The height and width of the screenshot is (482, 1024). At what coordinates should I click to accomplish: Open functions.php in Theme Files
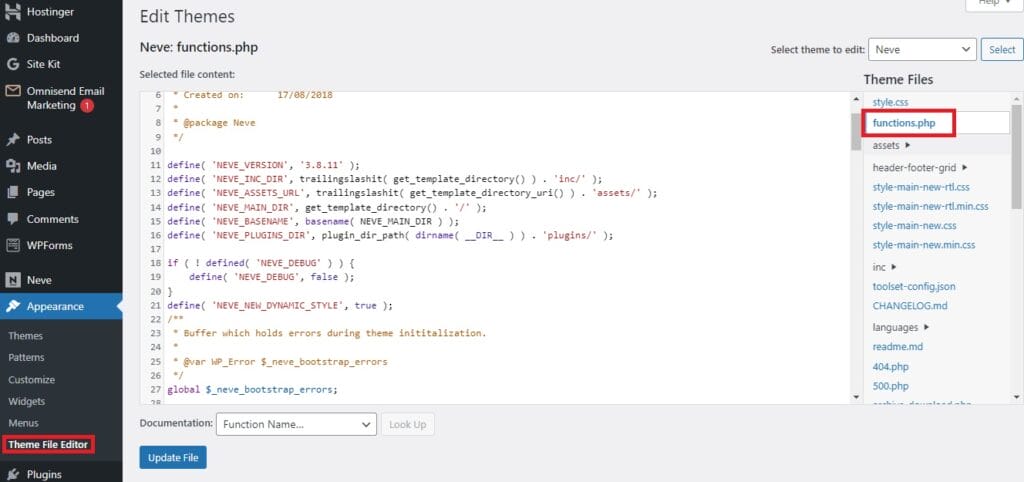click(903, 123)
